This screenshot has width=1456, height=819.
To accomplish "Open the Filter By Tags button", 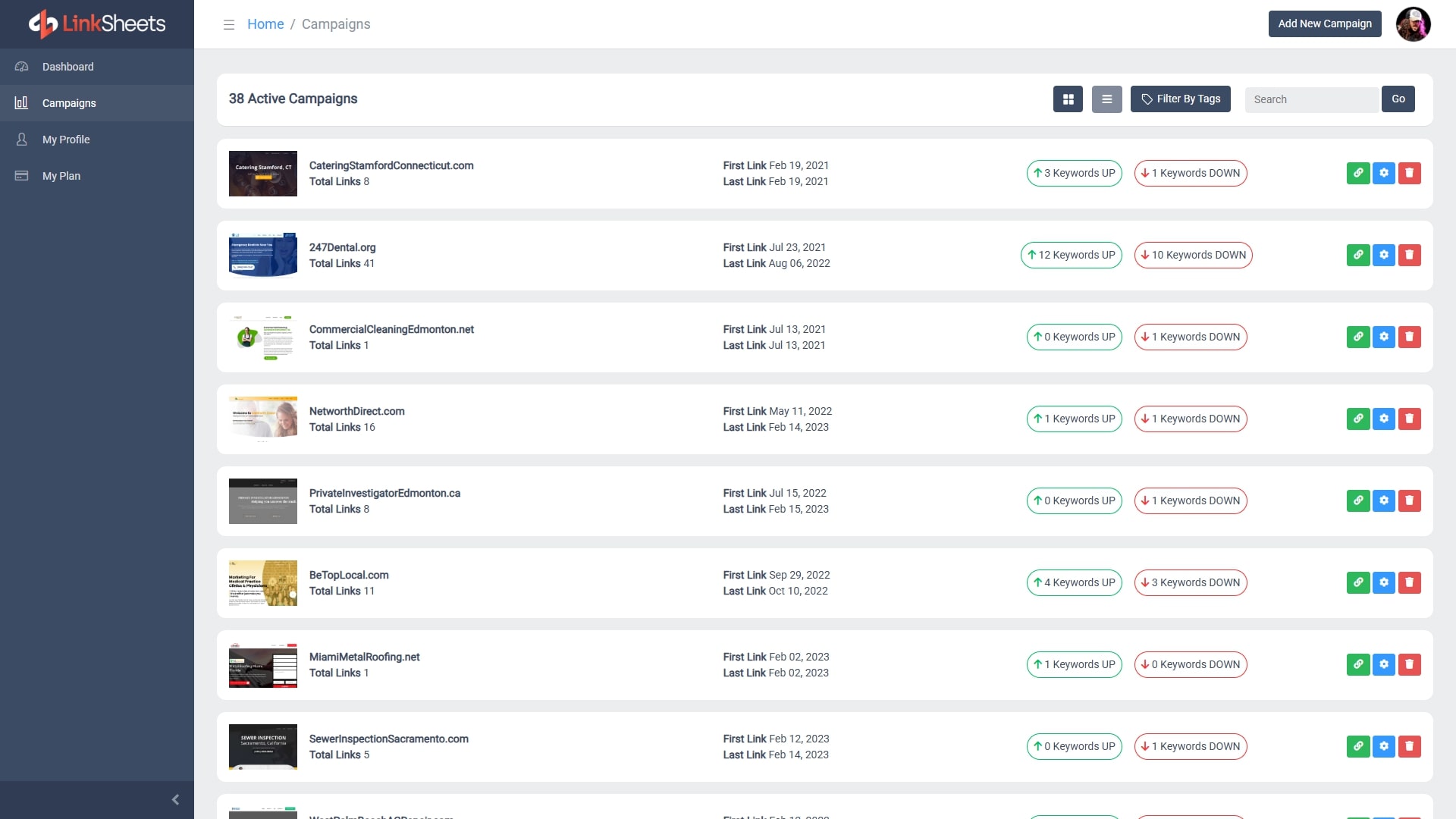I will click(1181, 99).
